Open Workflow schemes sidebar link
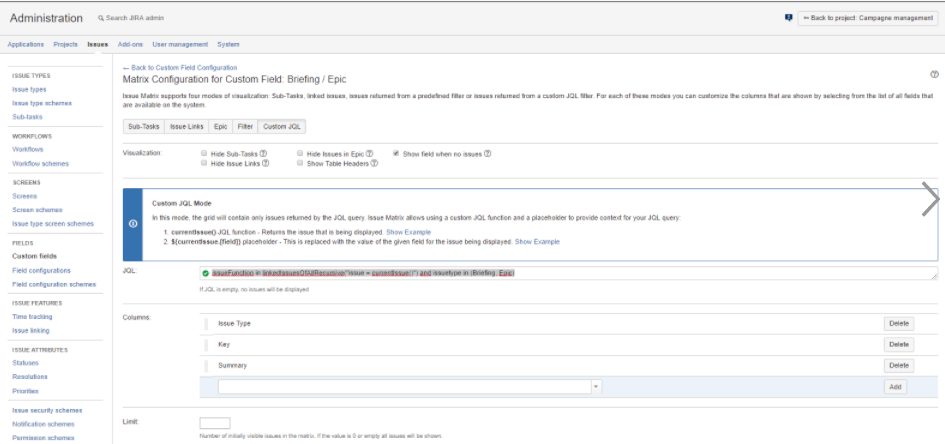Image resolution: width=945 pixels, height=444 pixels. point(40,164)
